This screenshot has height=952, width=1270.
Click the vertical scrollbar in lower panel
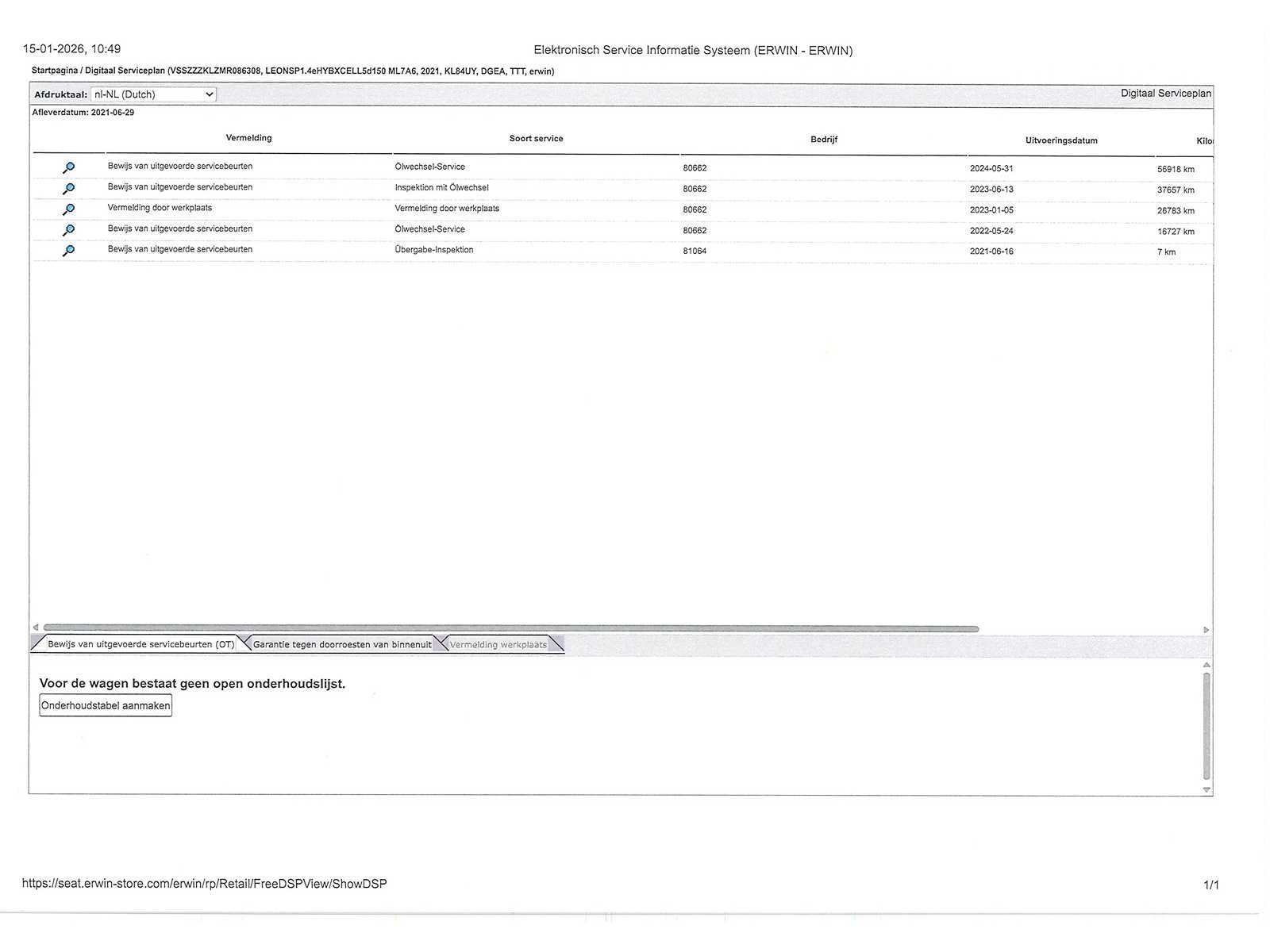[x=1206, y=726]
